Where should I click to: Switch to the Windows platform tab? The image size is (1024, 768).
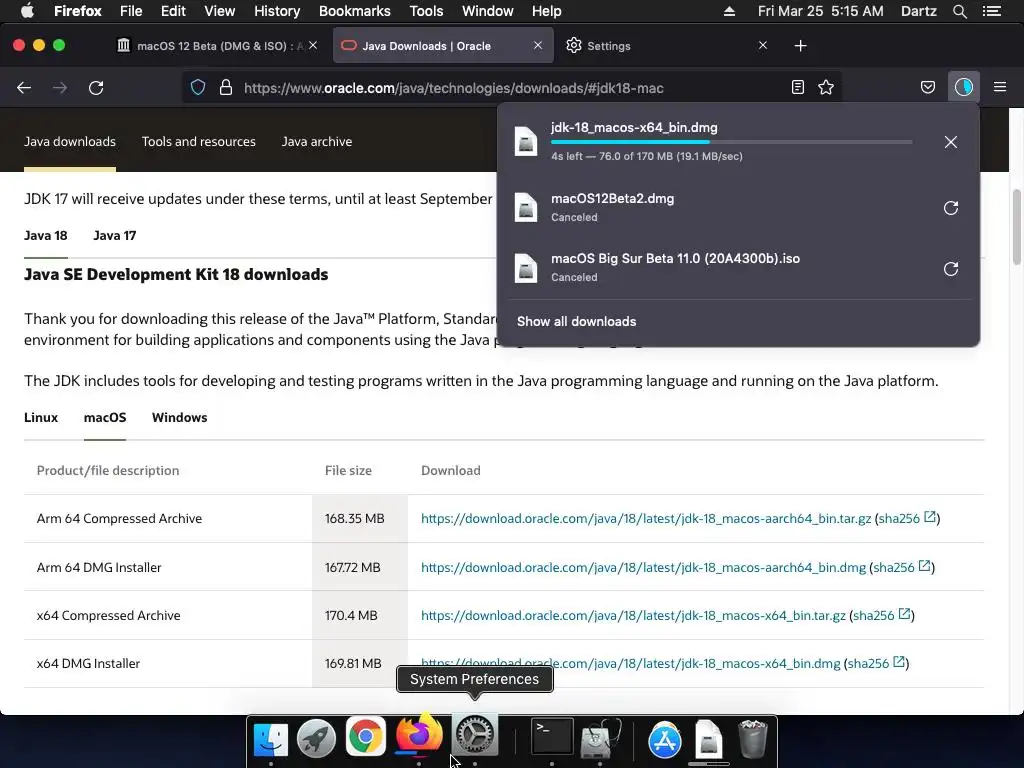(180, 417)
